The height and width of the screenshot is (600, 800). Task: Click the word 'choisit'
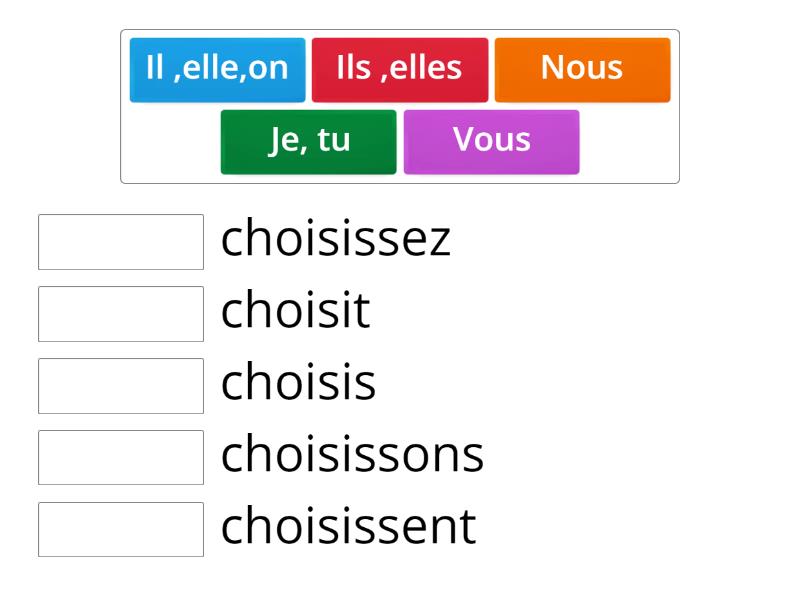(295, 311)
